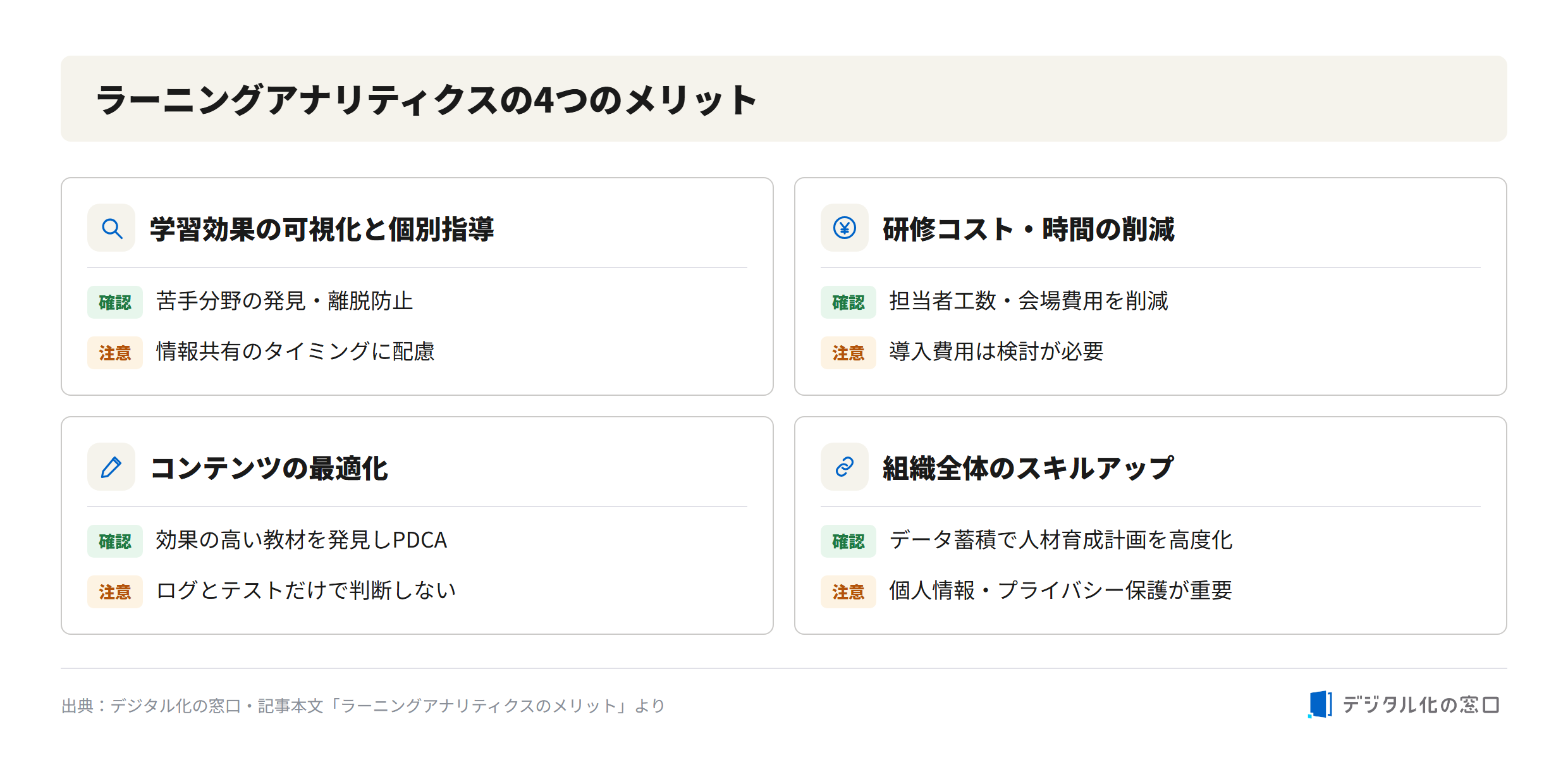This screenshot has width=1568, height=779.
Task: Click the text データ蓄積で人材育成計画を高度化
Action: [1061, 540]
